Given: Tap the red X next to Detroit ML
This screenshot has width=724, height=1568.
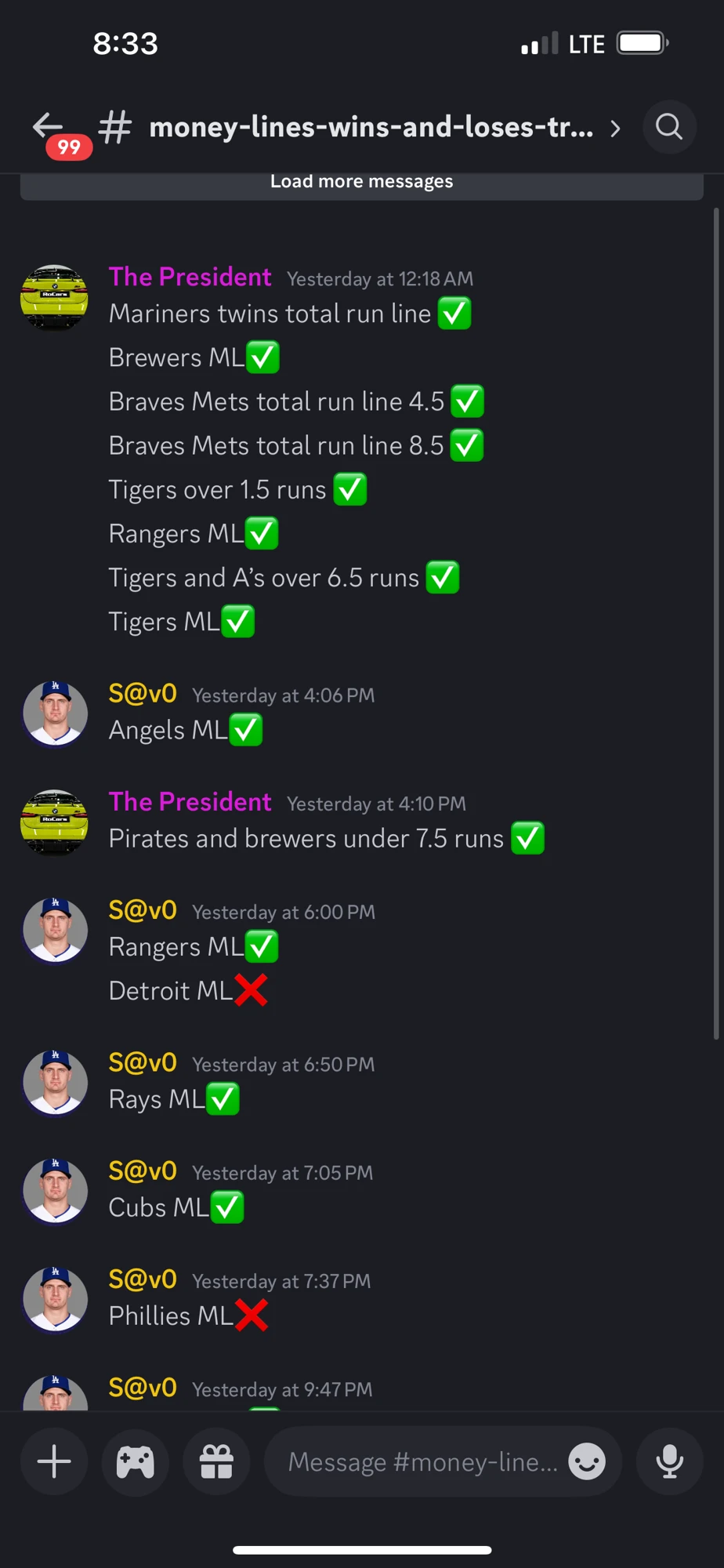Looking at the screenshot, I should pos(251,990).
